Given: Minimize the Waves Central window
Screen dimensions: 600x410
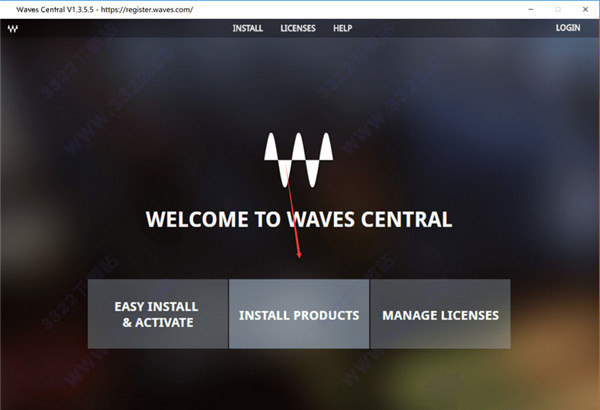Looking at the screenshot, I should [x=531, y=10].
